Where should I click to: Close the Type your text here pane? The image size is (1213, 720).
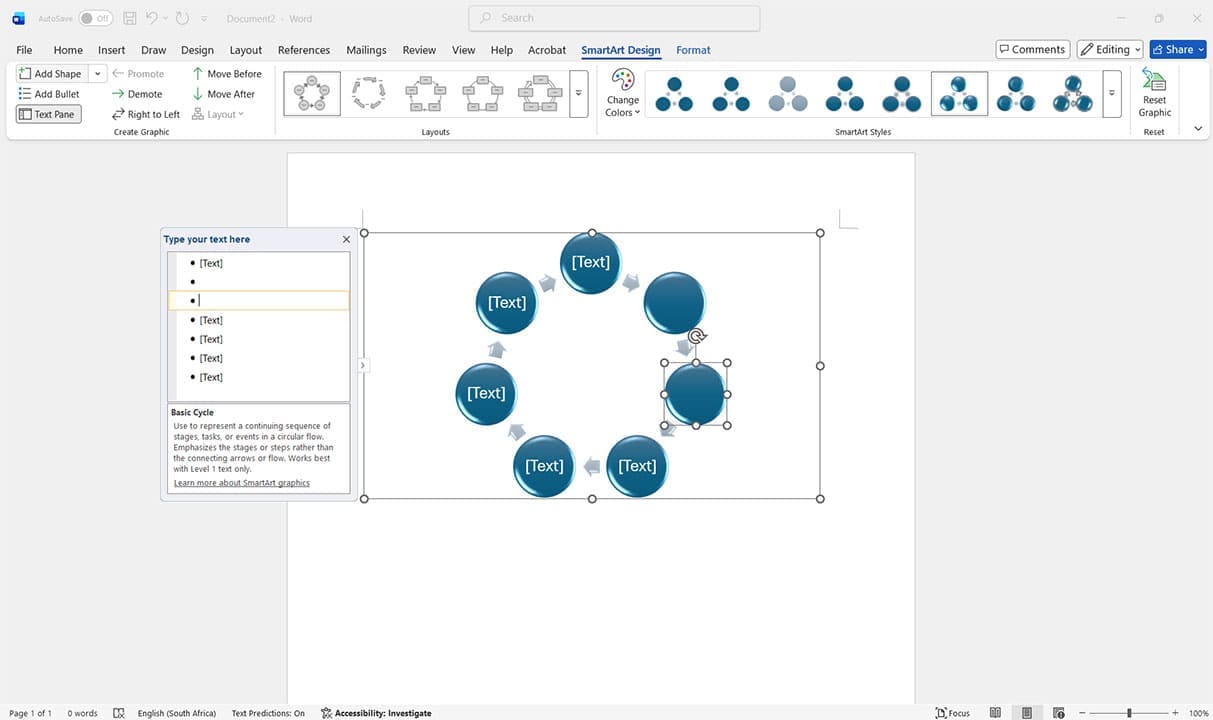click(346, 239)
